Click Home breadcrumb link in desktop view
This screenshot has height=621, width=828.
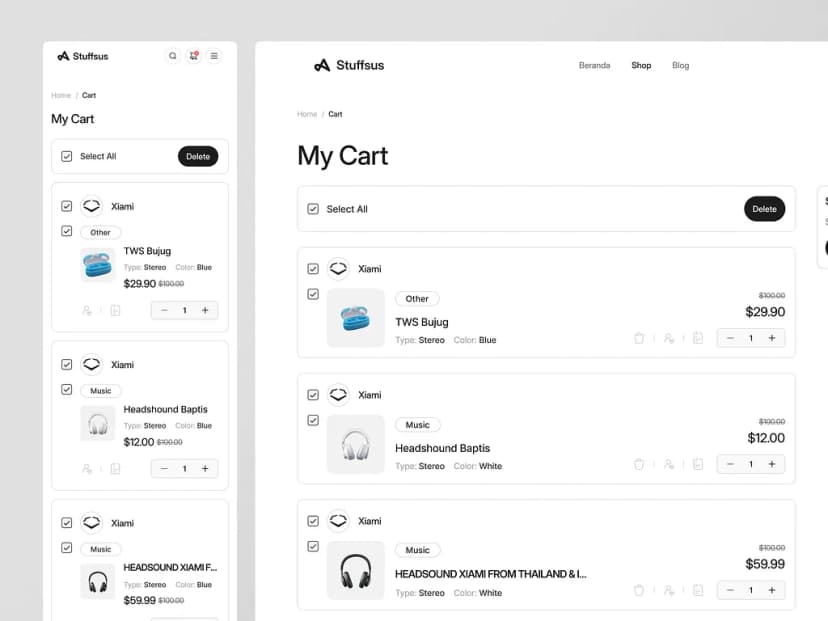tap(307, 114)
